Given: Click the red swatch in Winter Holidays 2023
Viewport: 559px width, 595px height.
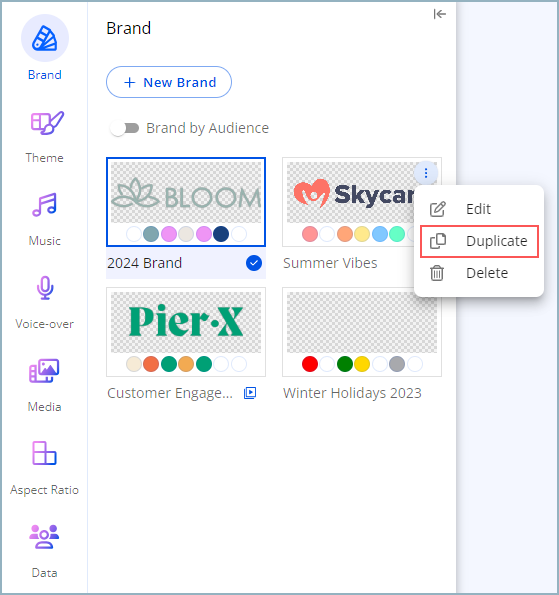Looking at the screenshot, I should [x=310, y=364].
